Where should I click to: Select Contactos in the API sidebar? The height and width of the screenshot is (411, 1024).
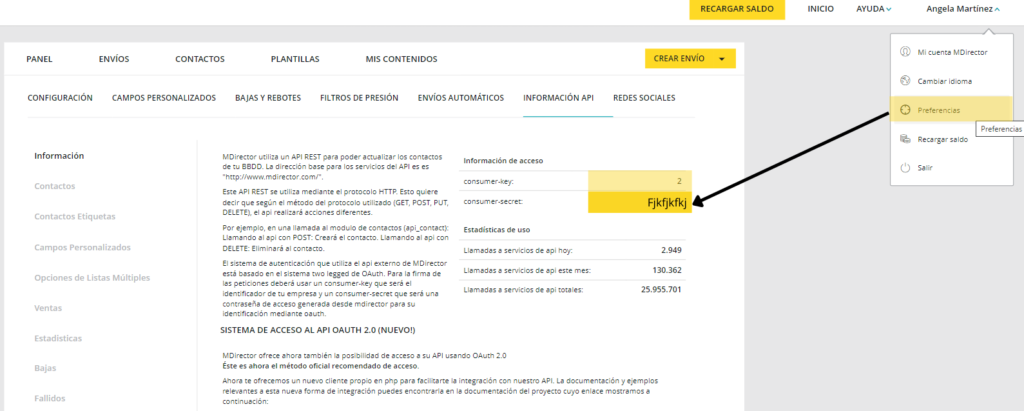55,186
